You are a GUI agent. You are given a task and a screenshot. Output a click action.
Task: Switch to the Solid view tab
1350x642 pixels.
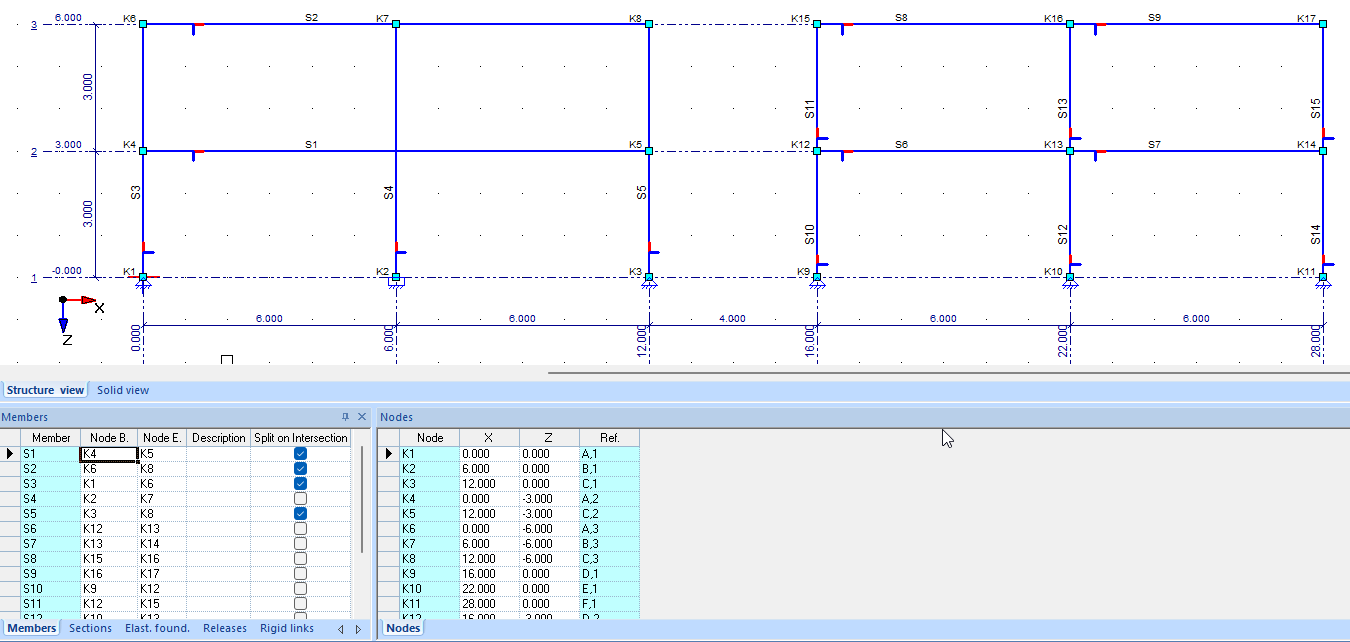click(123, 390)
